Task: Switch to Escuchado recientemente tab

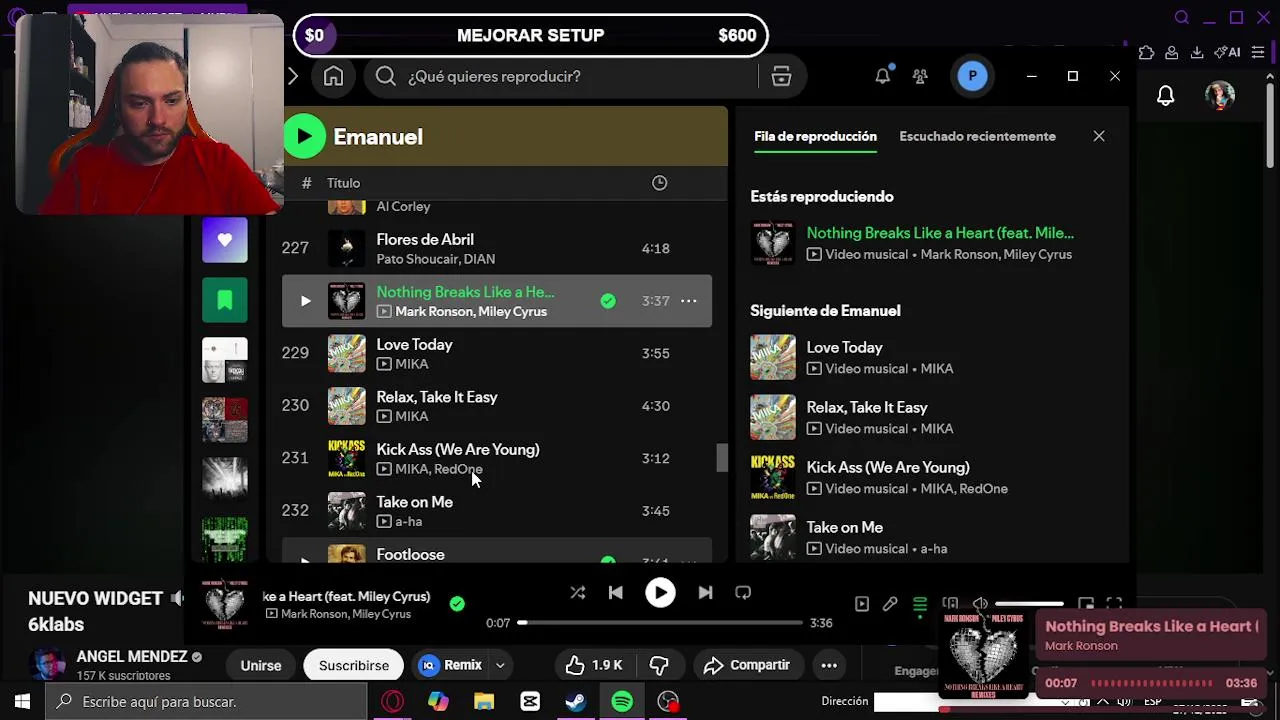Action: click(x=977, y=136)
